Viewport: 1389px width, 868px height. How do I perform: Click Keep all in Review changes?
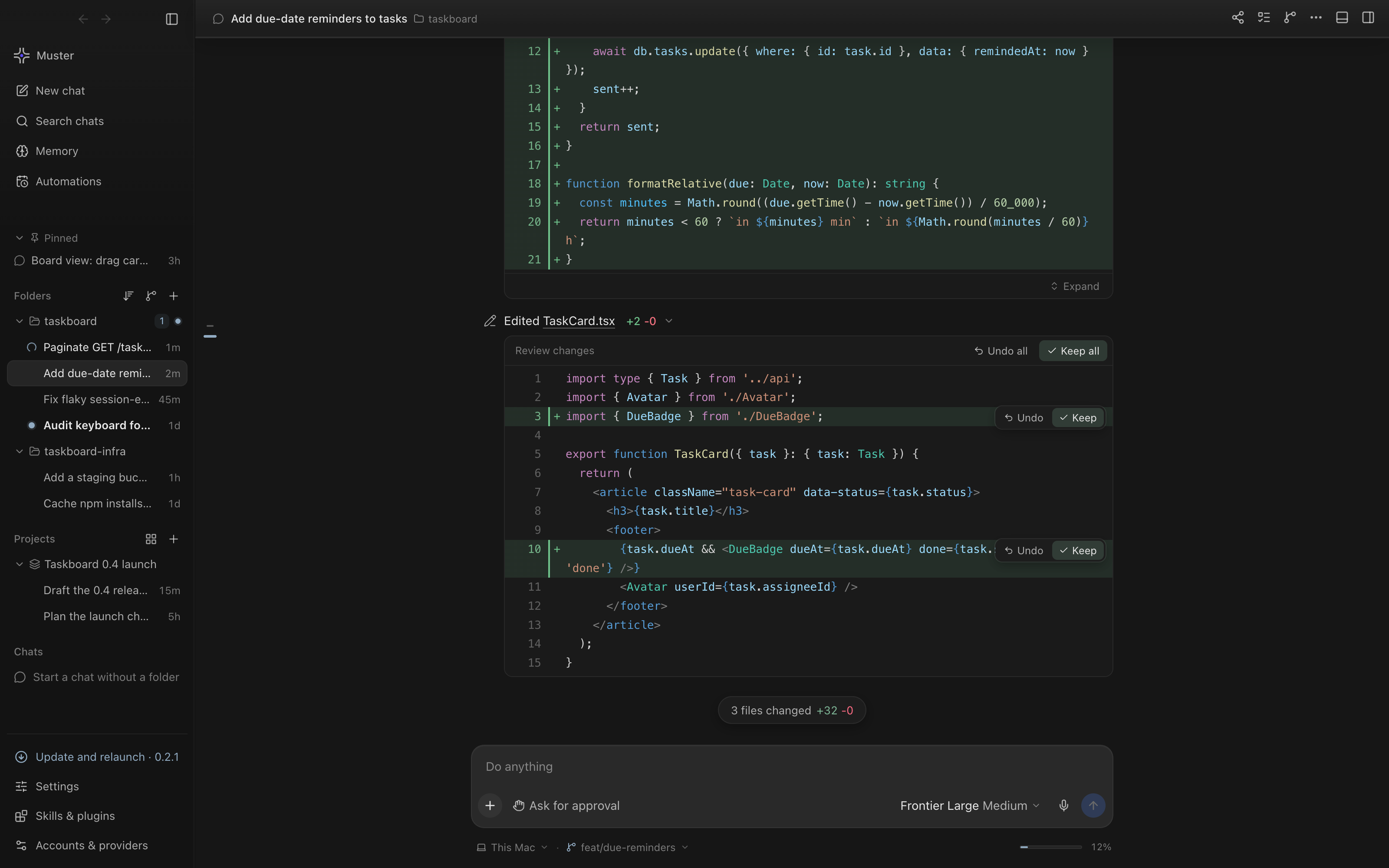(1073, 351)
